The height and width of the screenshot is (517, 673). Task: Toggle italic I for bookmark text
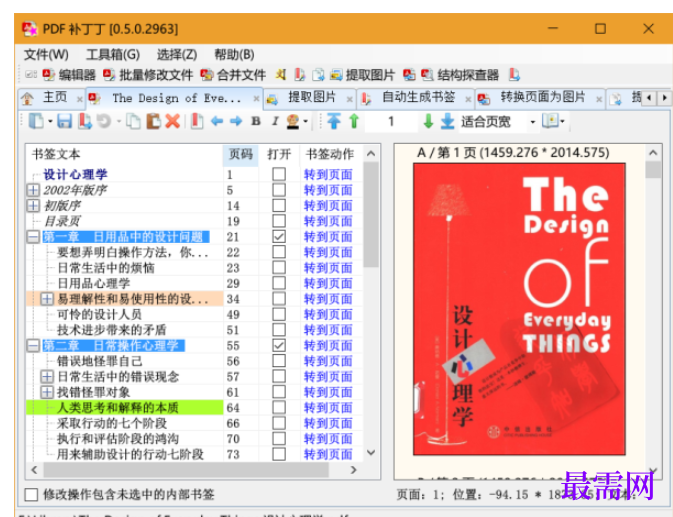275,121
